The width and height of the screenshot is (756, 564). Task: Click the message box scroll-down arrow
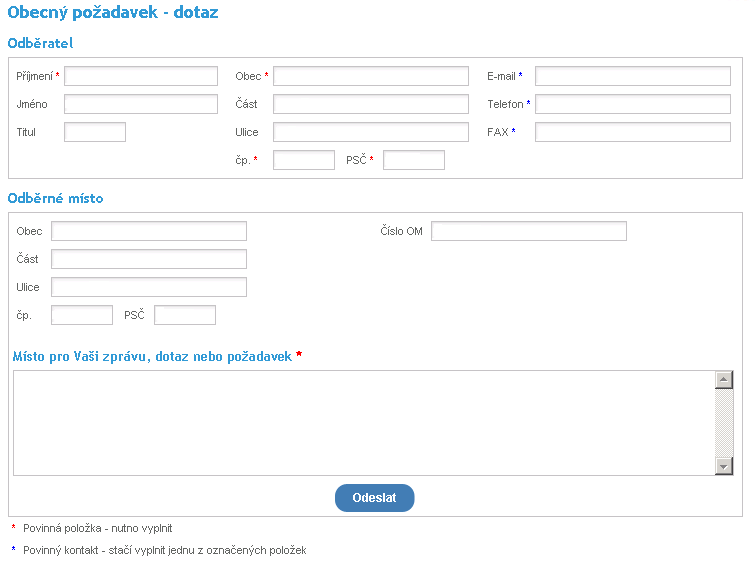(x=725, y=466)
